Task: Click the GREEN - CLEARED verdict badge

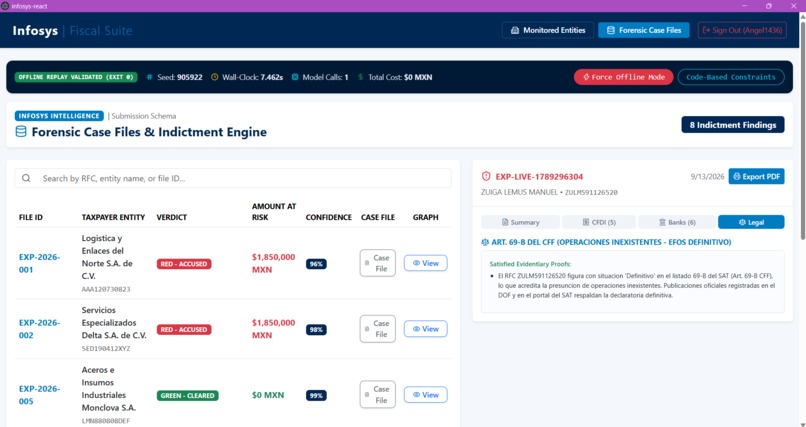Action: 188,395
